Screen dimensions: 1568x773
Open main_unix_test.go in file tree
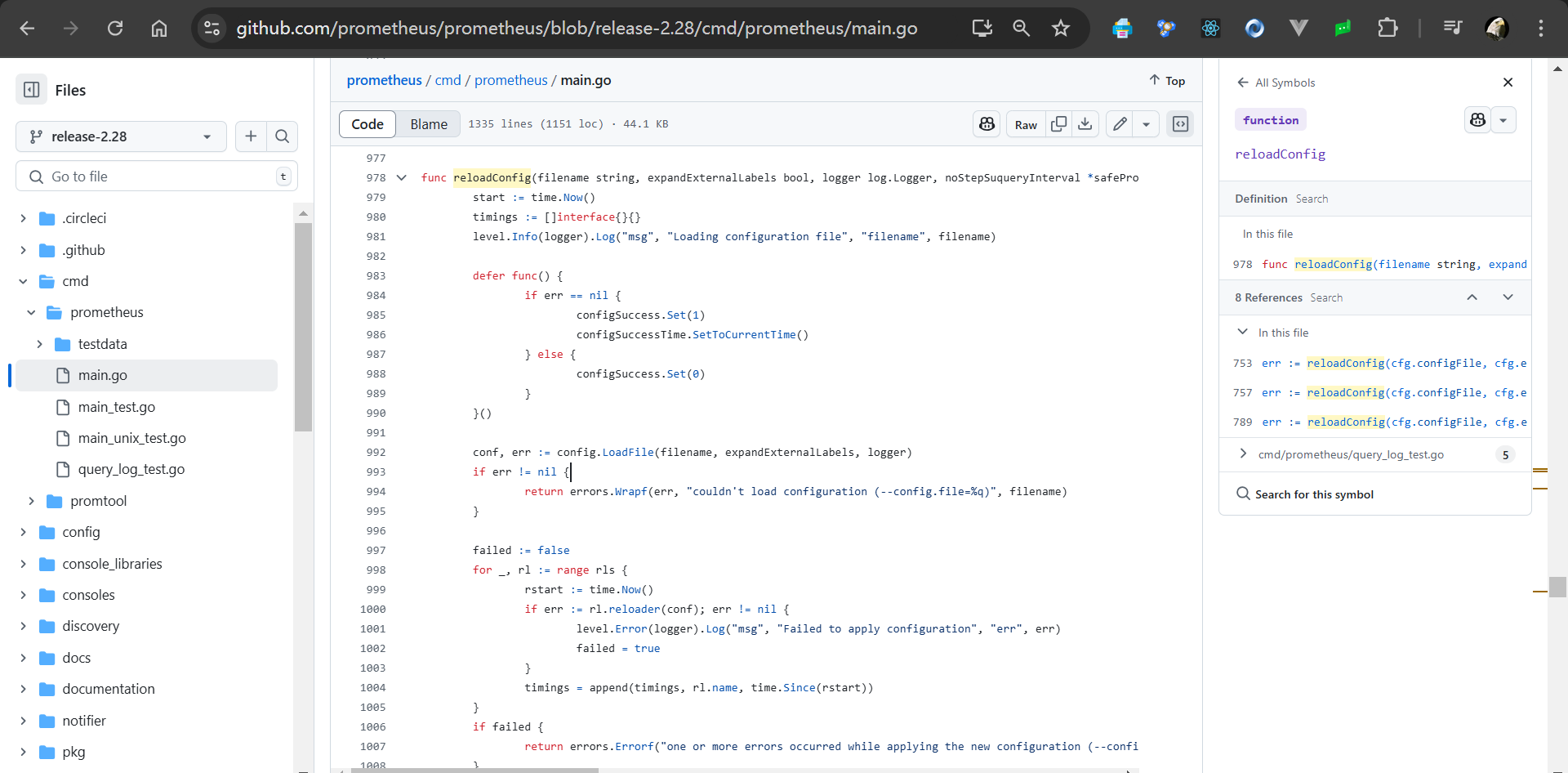click(x=132, y=438)
